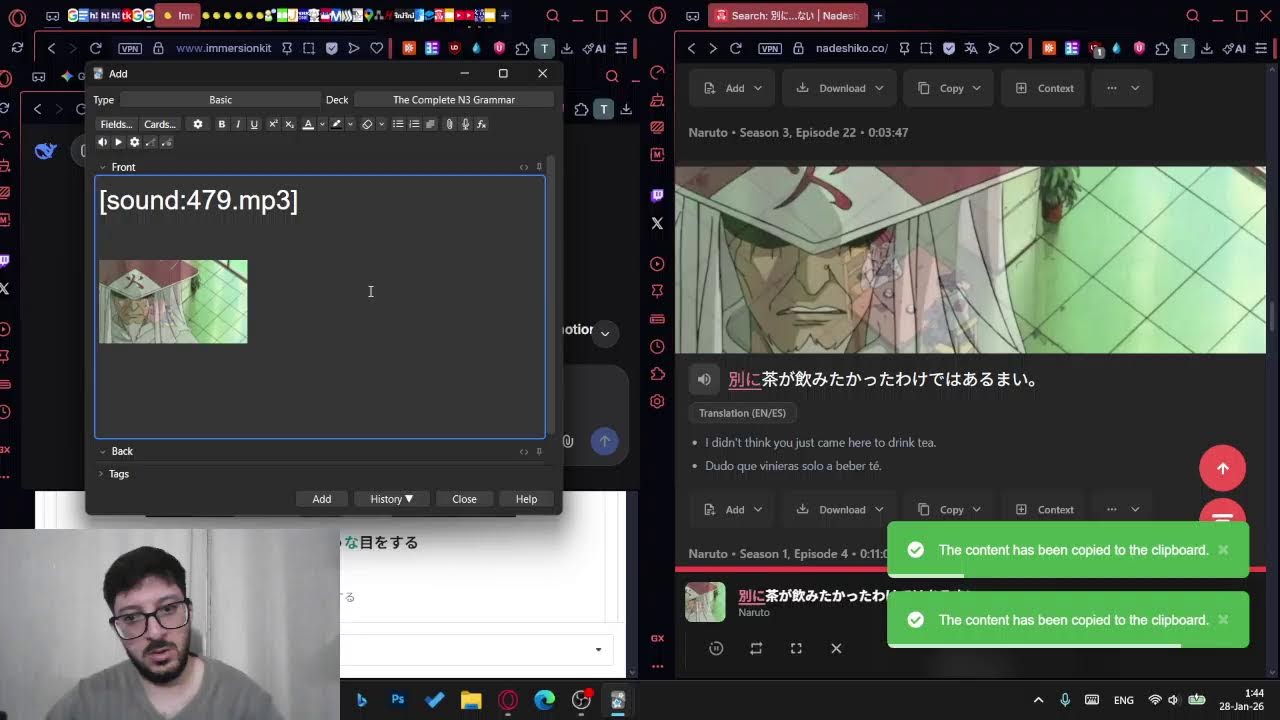1280x720 pixels.
Task: Click the Cards... button
Action: 160,124
